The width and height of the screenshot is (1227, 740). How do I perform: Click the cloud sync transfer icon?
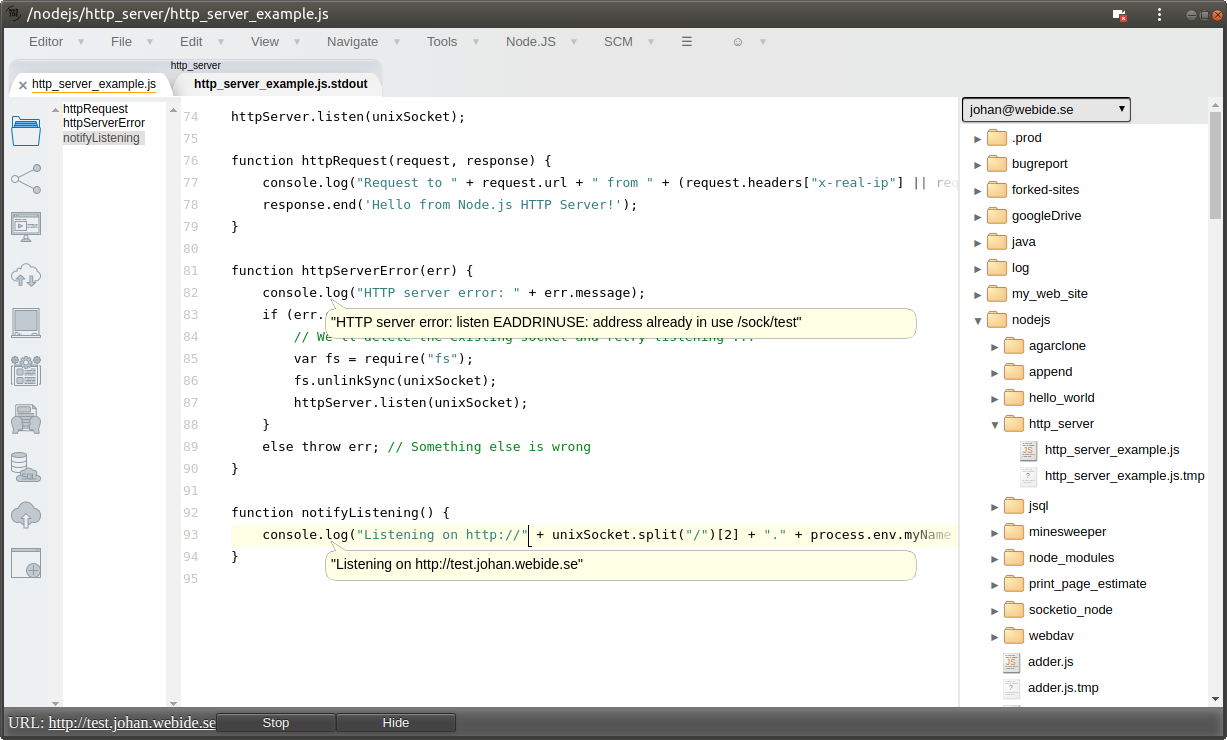pyautogui.click(x=25, y=275)
